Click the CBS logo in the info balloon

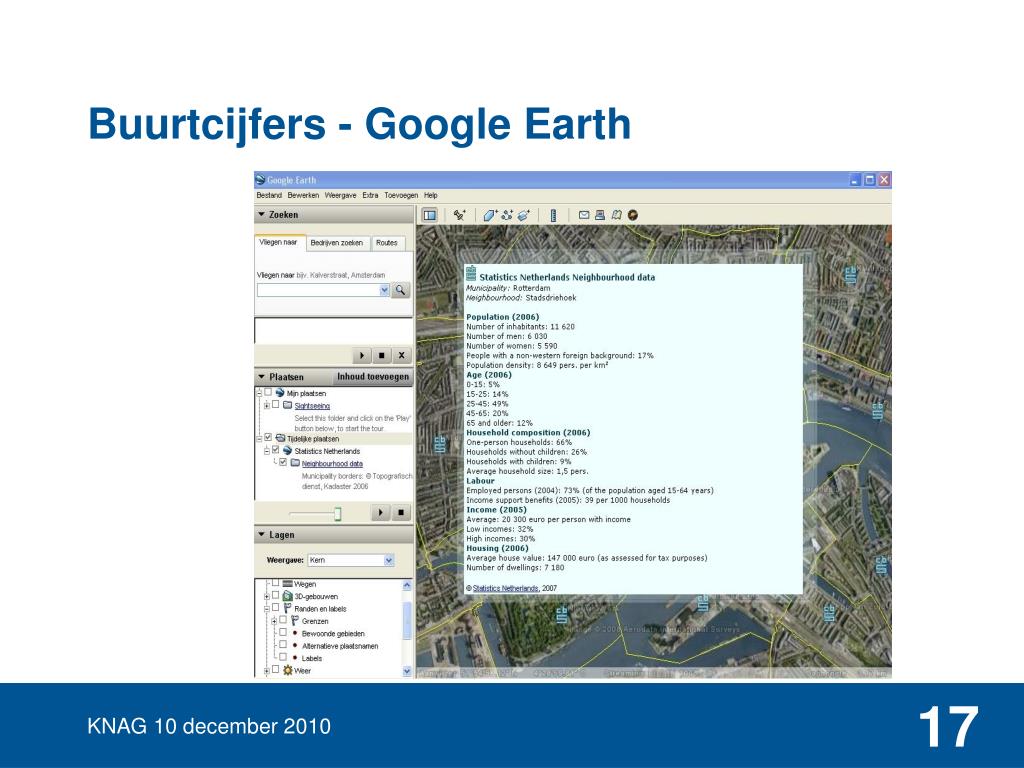[471, 274]
